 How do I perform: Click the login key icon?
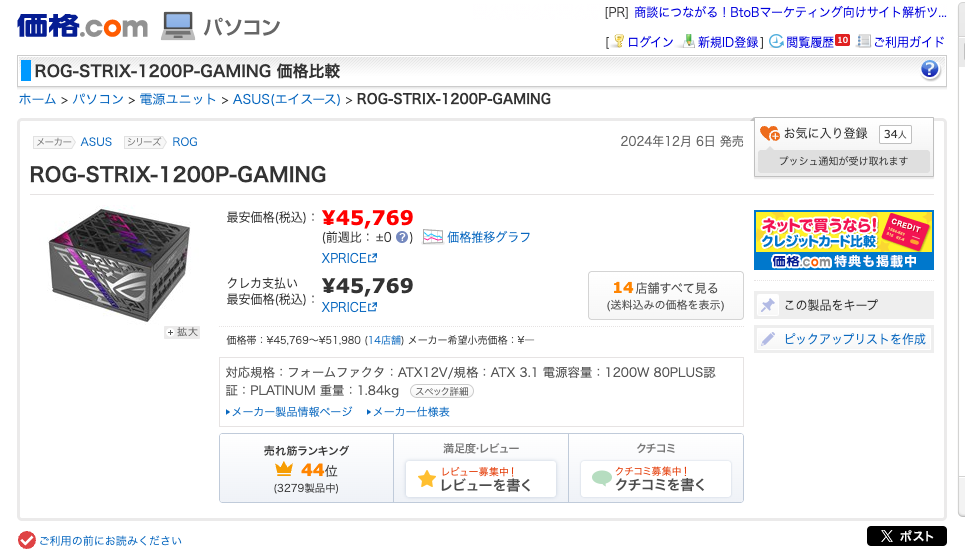pos(619,41)
